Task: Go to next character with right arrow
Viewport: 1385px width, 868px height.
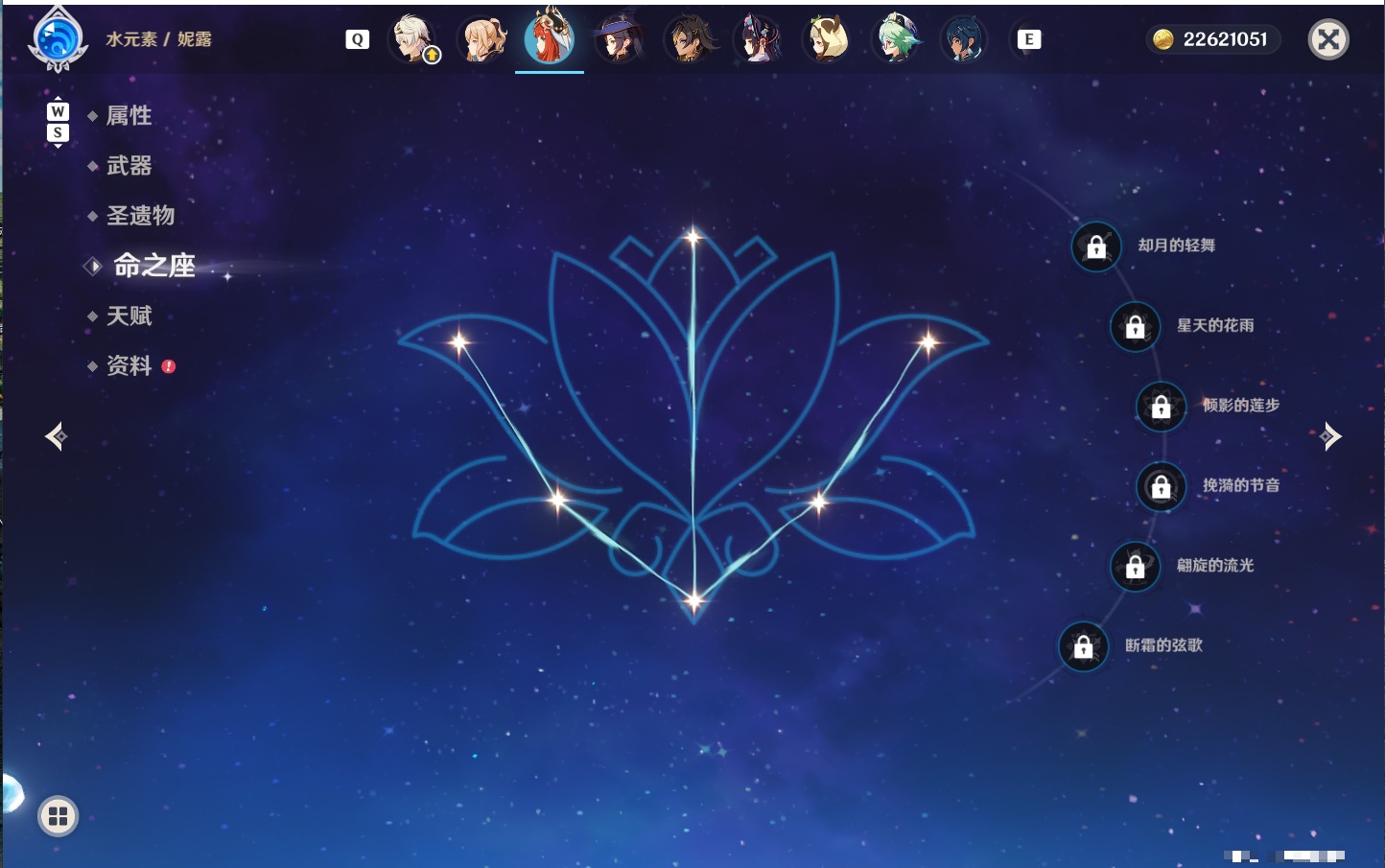Action: coord(1330,436)
